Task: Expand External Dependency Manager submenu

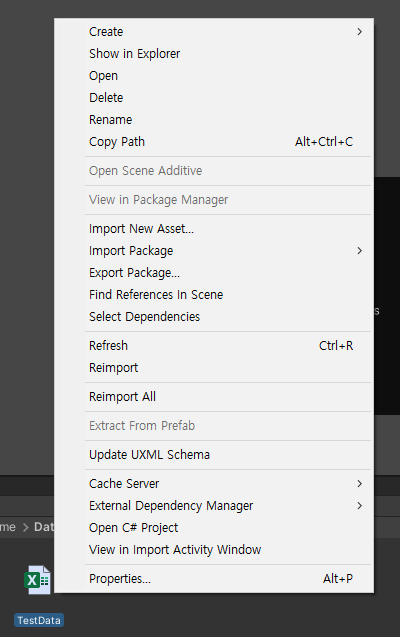Action: (214, 505)
